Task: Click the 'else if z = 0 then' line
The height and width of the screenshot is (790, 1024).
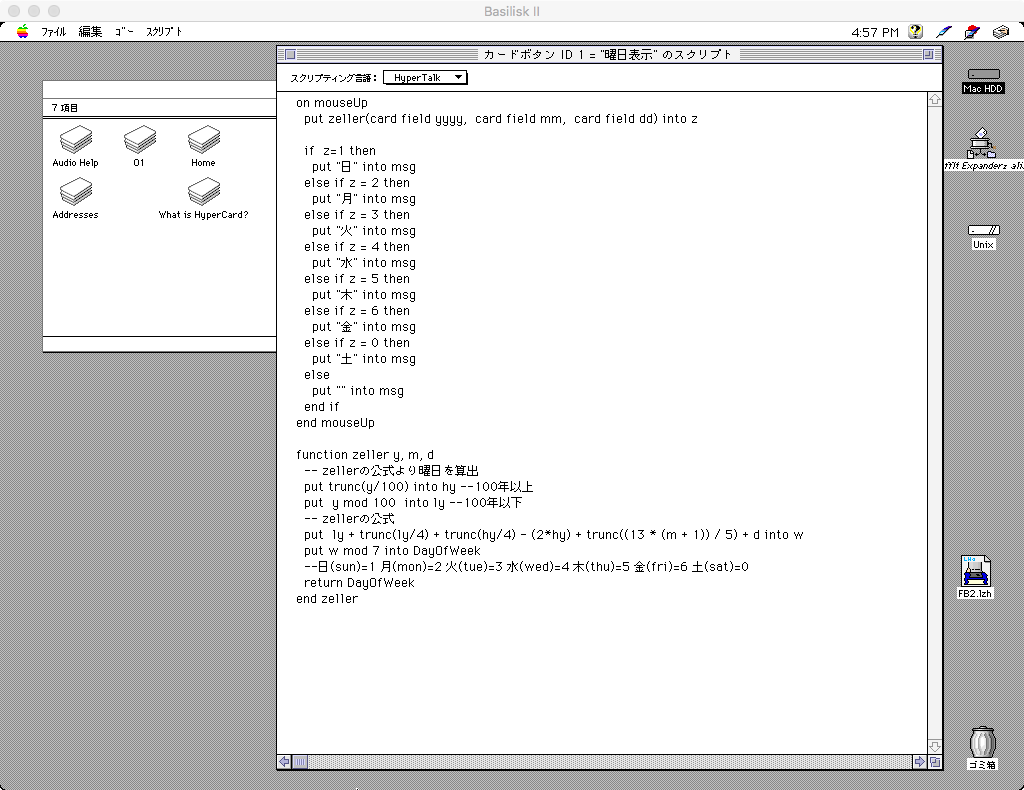Action: coord(357,343)
